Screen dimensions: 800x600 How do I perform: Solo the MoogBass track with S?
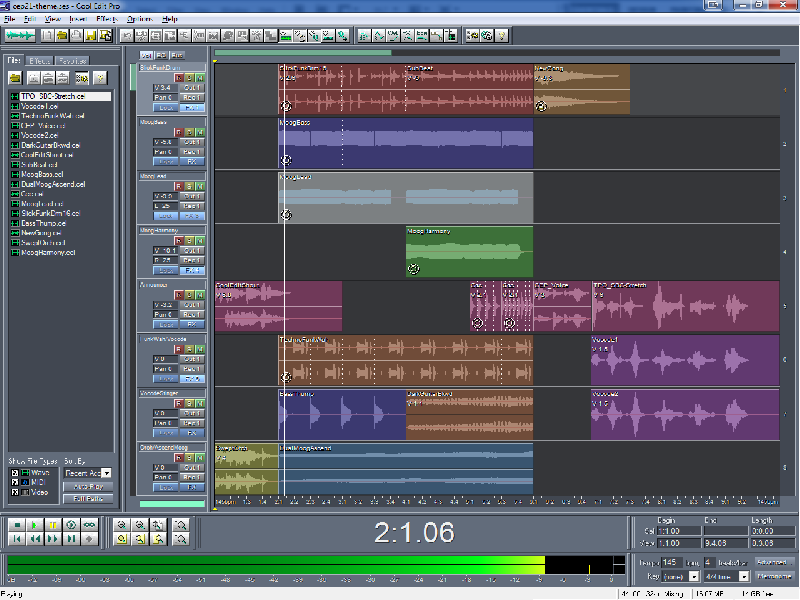(189, 133)
